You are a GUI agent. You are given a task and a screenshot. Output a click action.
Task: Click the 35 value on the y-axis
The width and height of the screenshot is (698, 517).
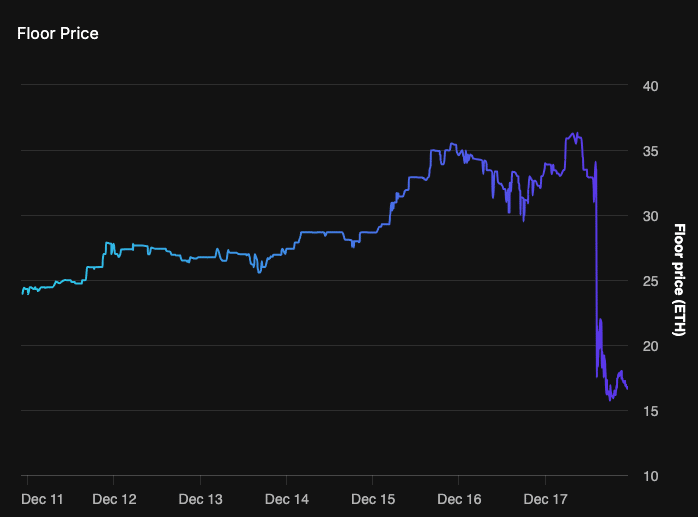[650, 151]
